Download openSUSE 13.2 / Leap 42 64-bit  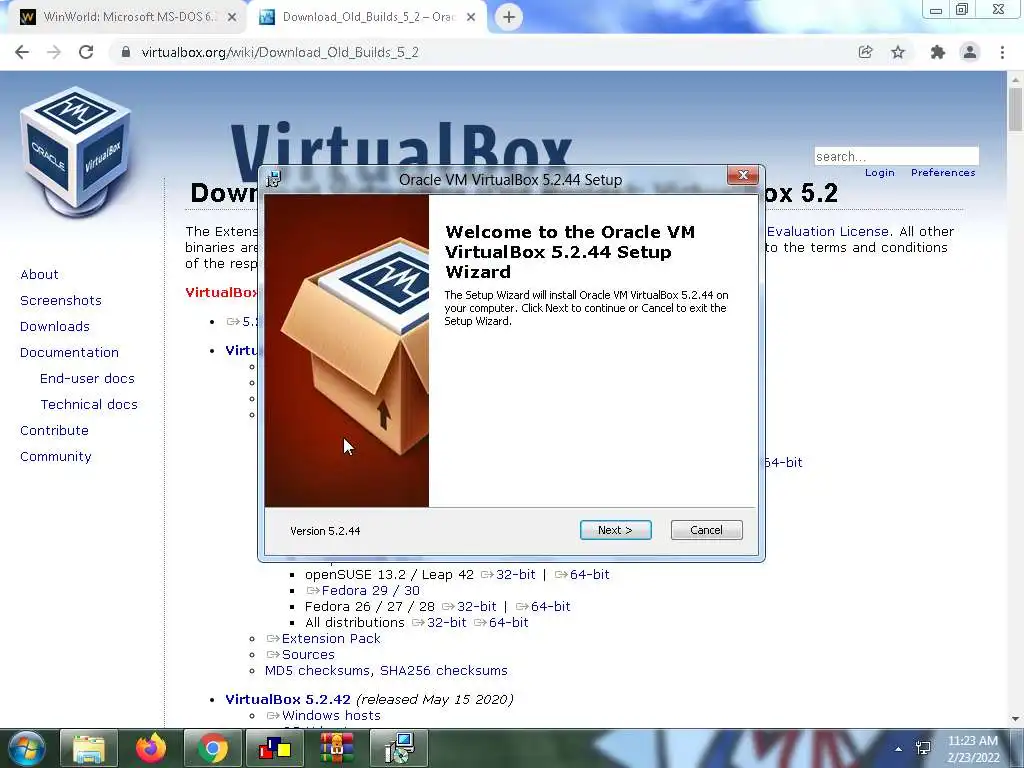(589, 575)
